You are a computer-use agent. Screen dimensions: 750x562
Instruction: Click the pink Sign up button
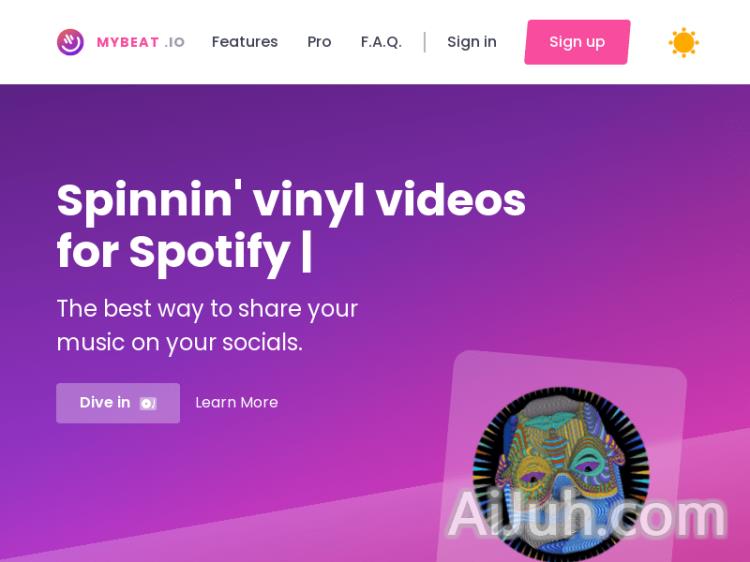click(577, 42)
